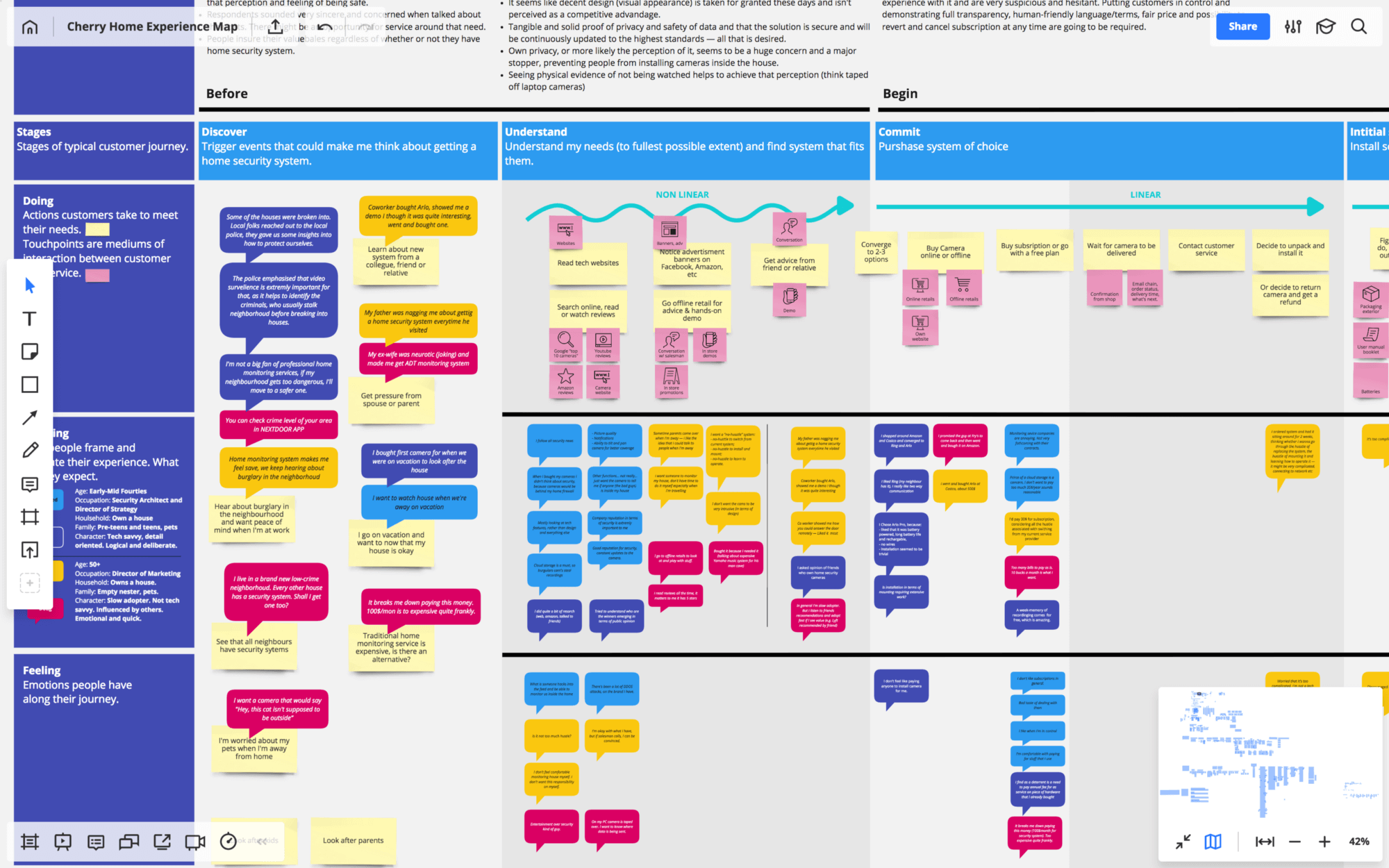Select the Arrow line tool
Viewport: 1389px width, 868px height.
[30, 417]
